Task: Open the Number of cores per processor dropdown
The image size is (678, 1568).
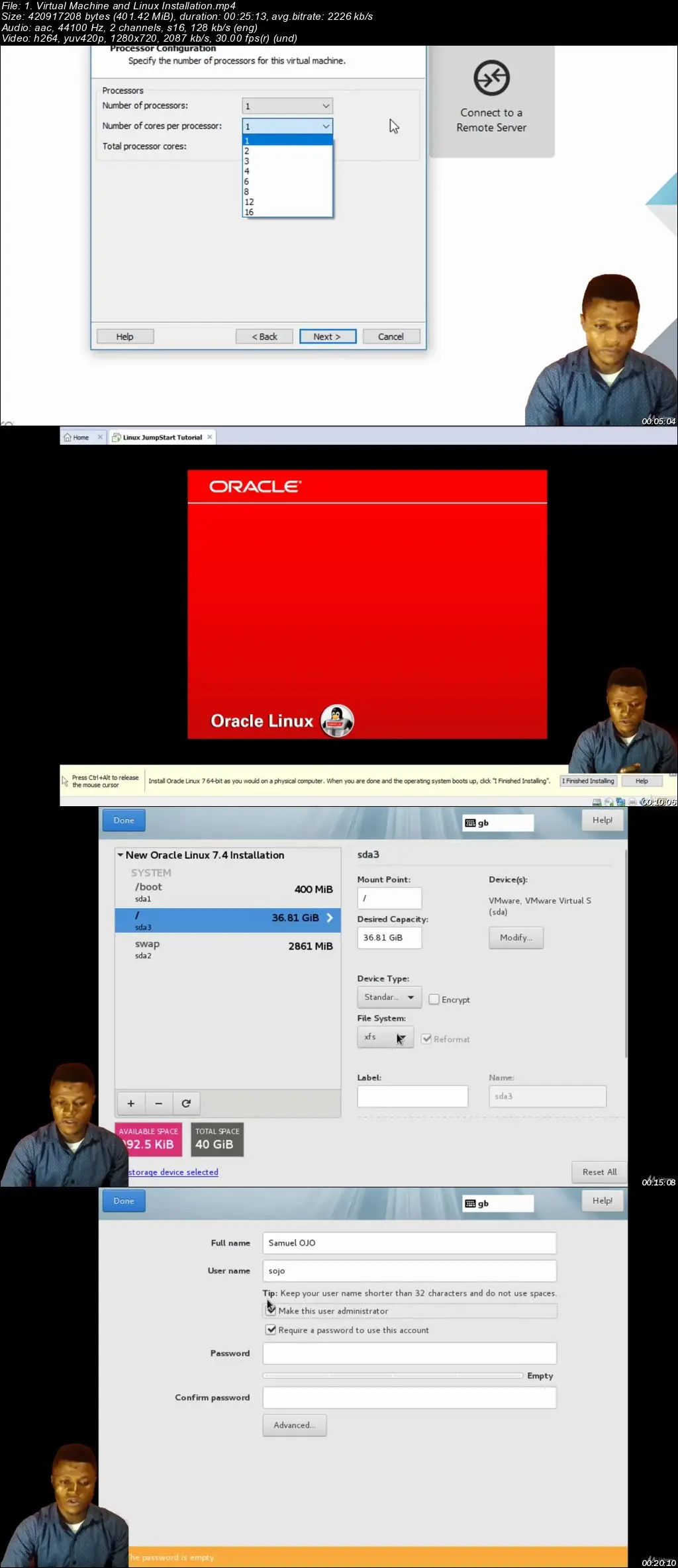Action: click(287, 126)
